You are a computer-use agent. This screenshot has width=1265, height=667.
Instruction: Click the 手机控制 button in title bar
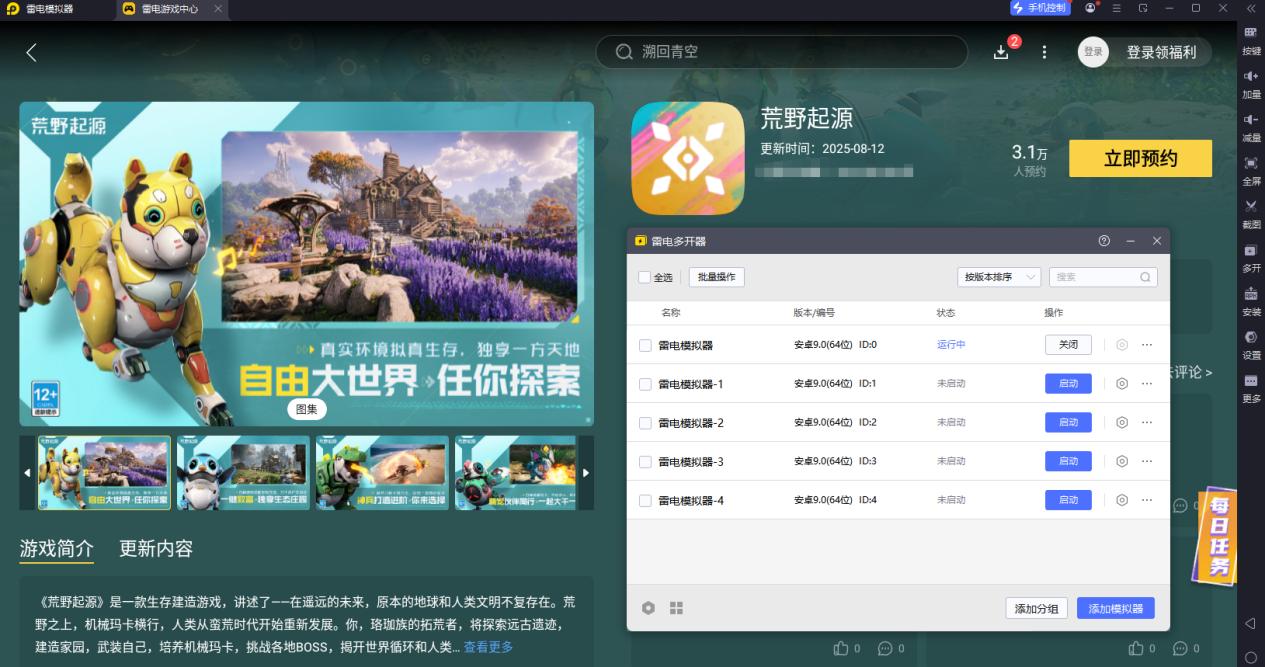1039,8
